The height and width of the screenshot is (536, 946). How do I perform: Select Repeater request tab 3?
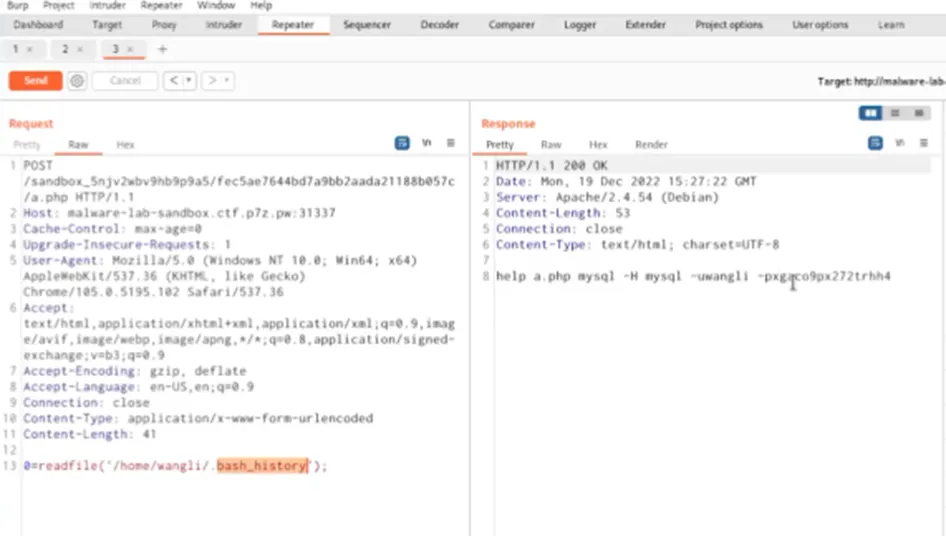click(x=115, y=49)
